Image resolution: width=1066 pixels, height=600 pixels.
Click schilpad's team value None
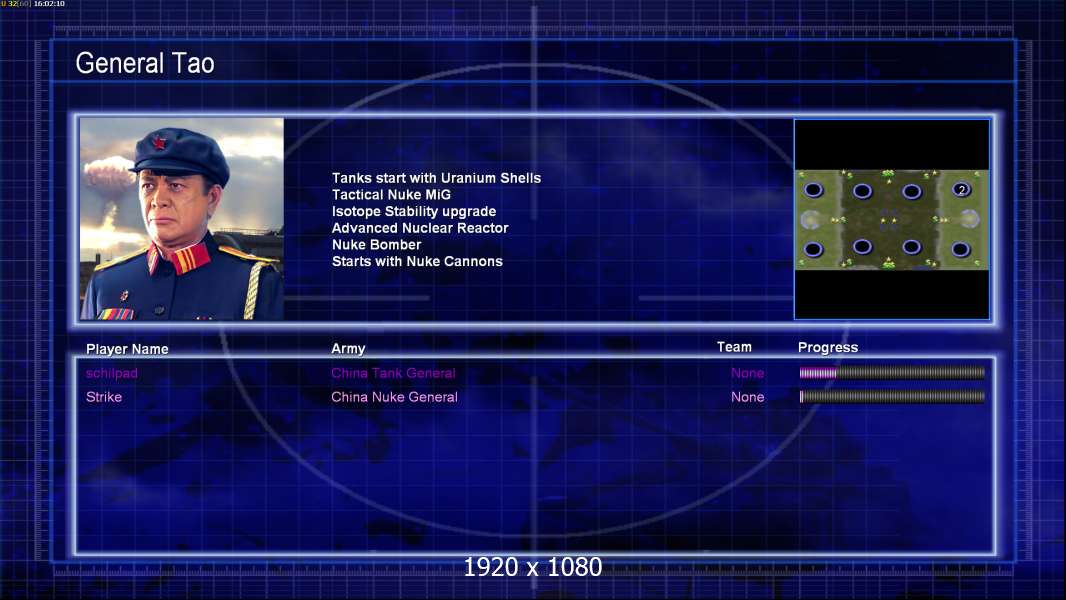point(747,373)
